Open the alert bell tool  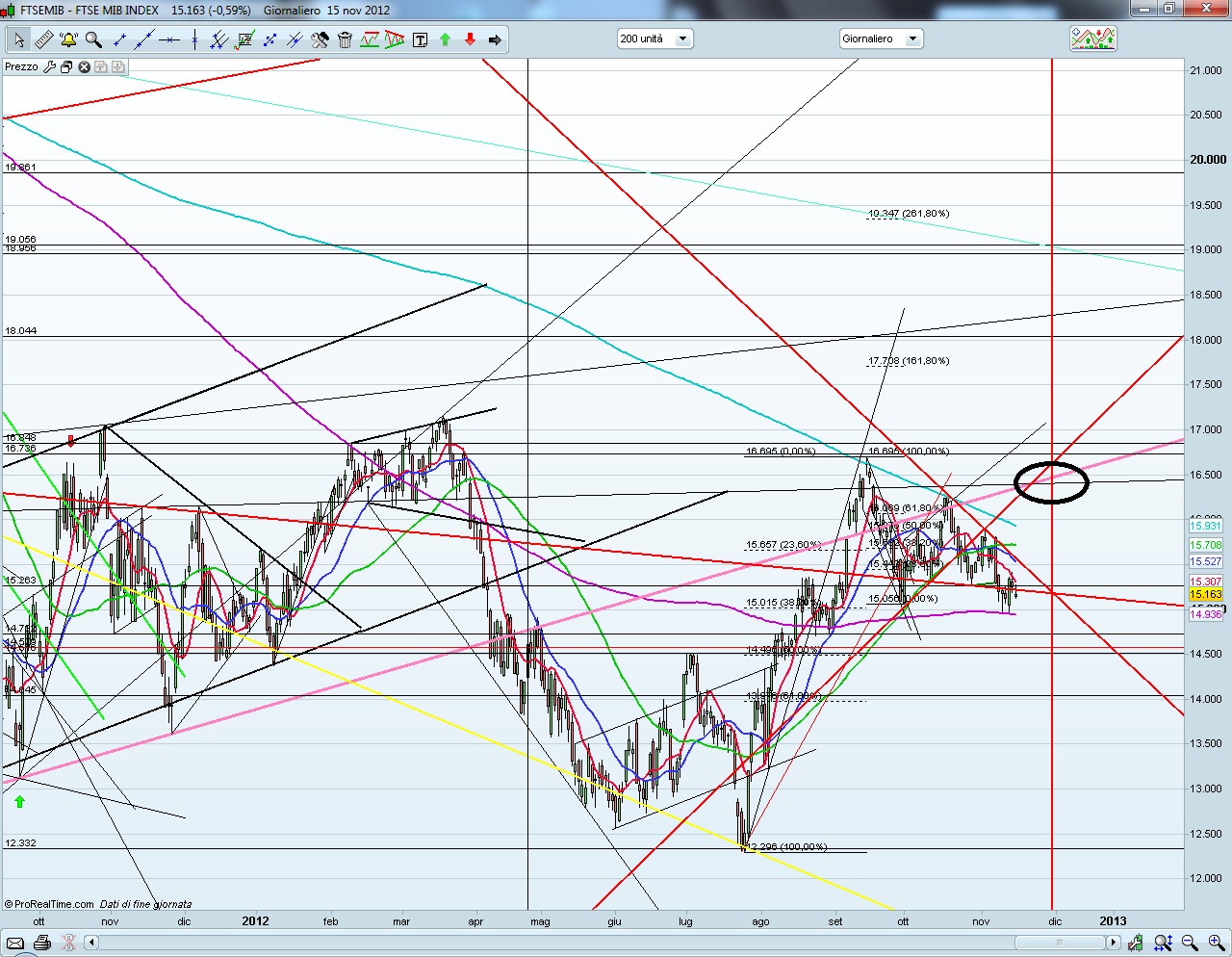pyautogui.click(x=68, y=39)
